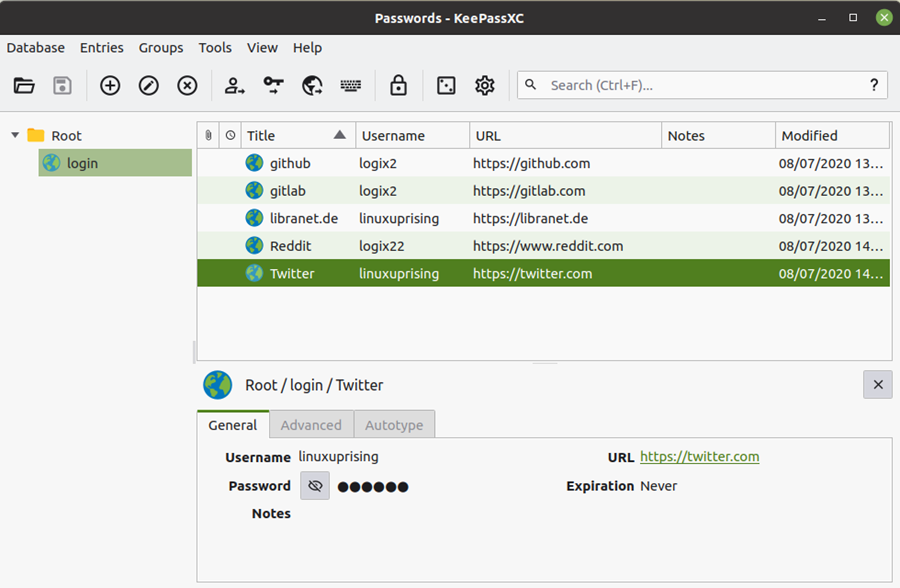Open settings gear icon

pyautogui.click(x=485, y=86)
